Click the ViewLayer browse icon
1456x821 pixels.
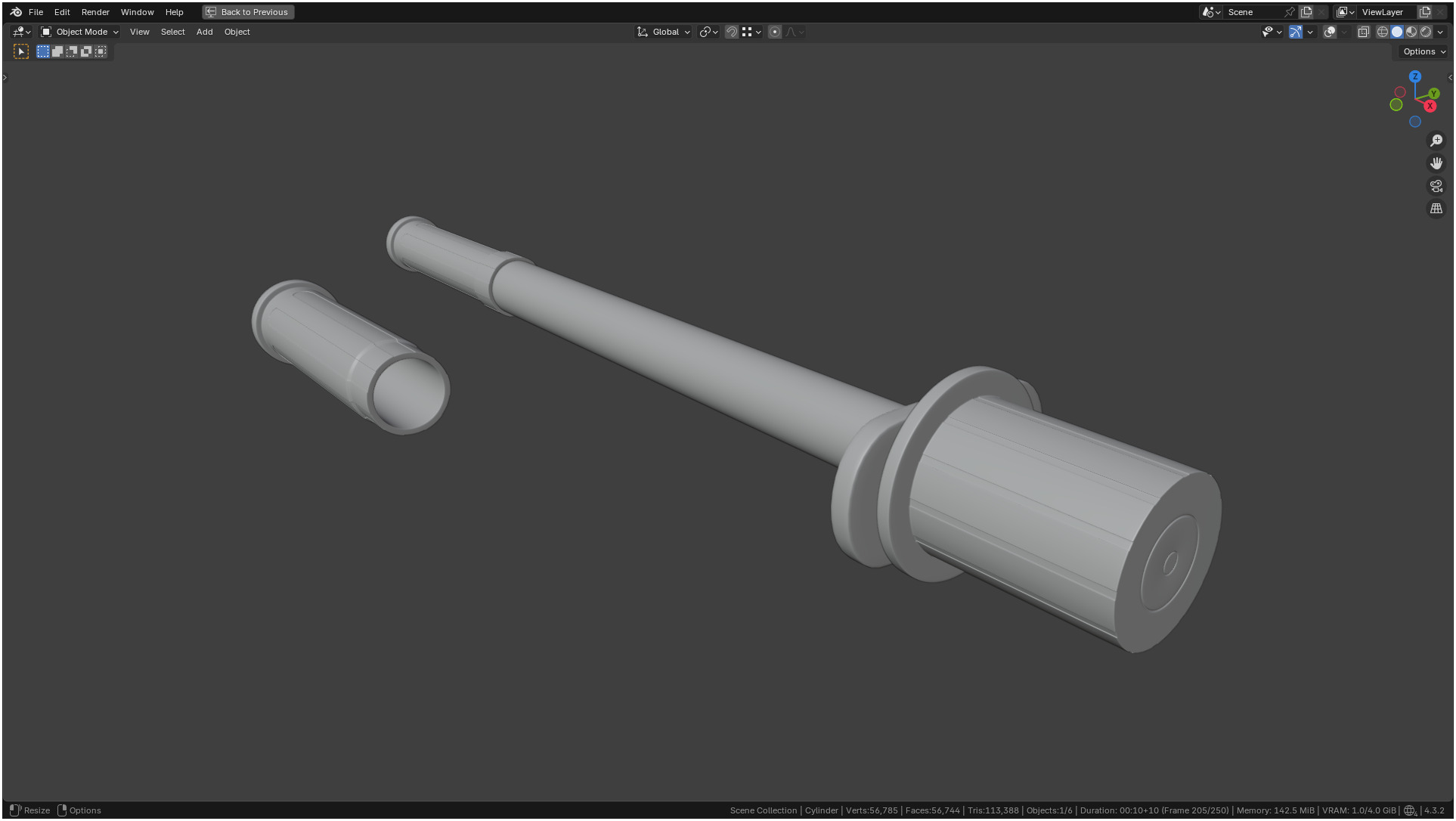click(x=1346, y=12)
